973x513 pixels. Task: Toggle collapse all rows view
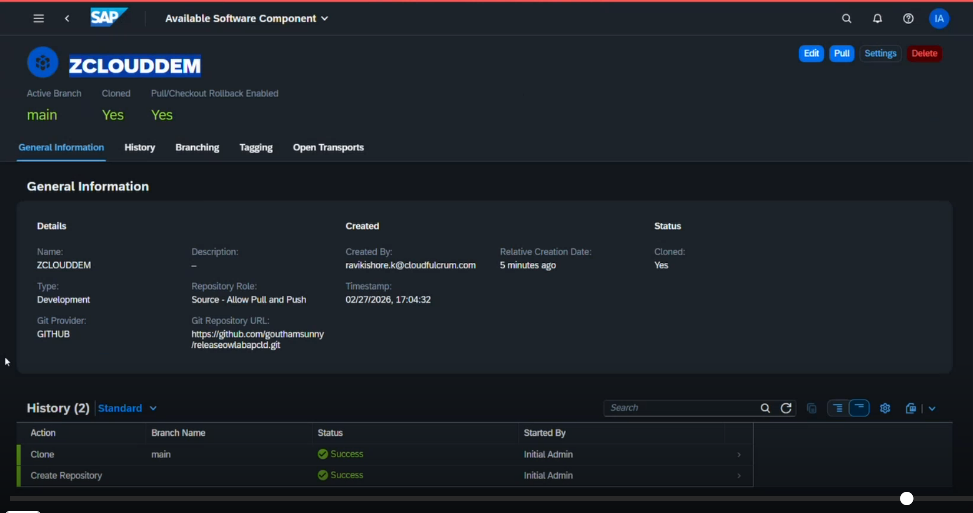(859, 408)
